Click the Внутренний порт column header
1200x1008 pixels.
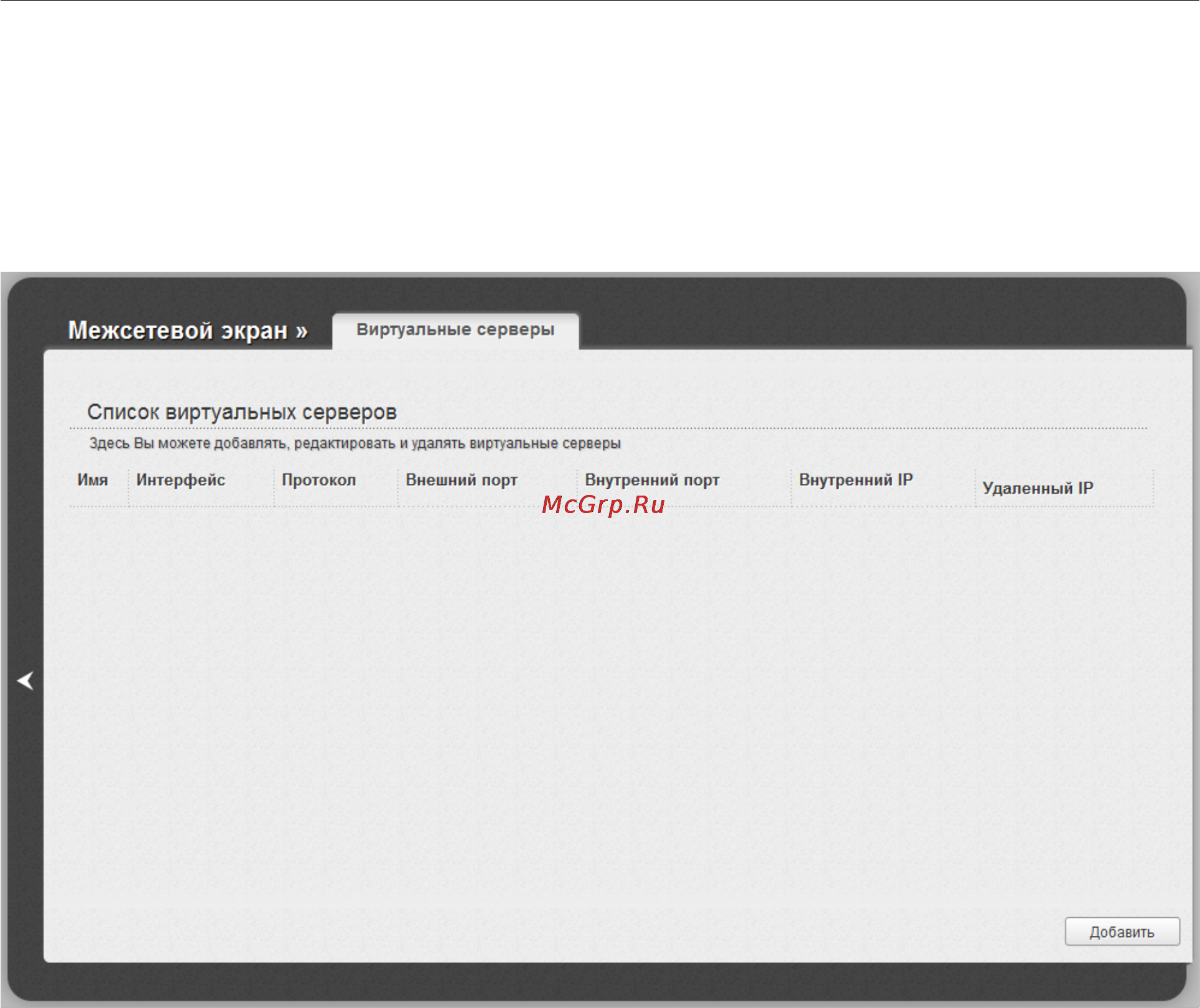tap(652, 480)
